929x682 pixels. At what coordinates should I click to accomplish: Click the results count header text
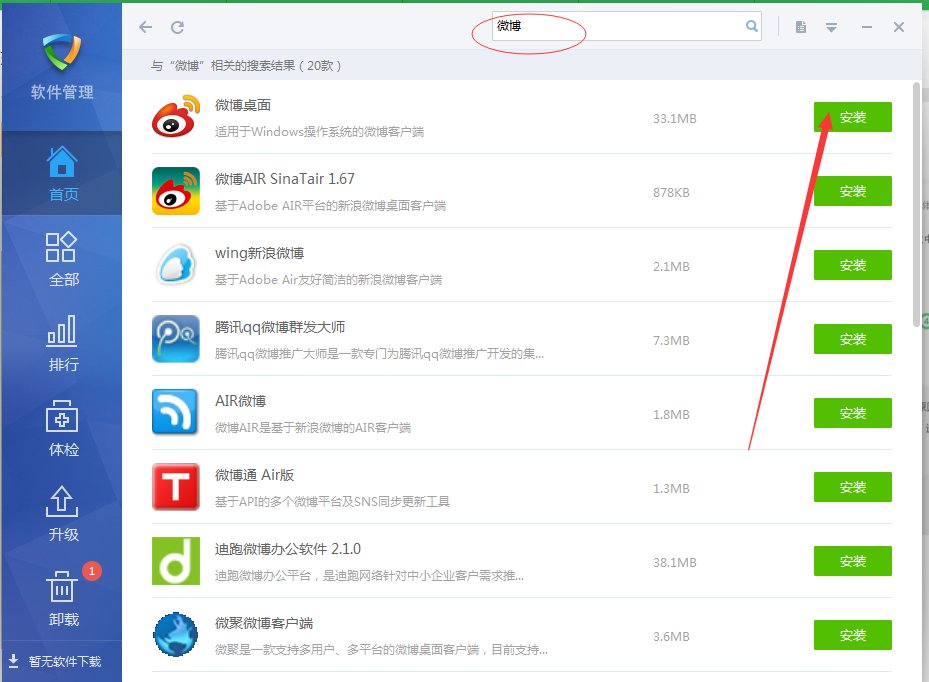(246, 66)
